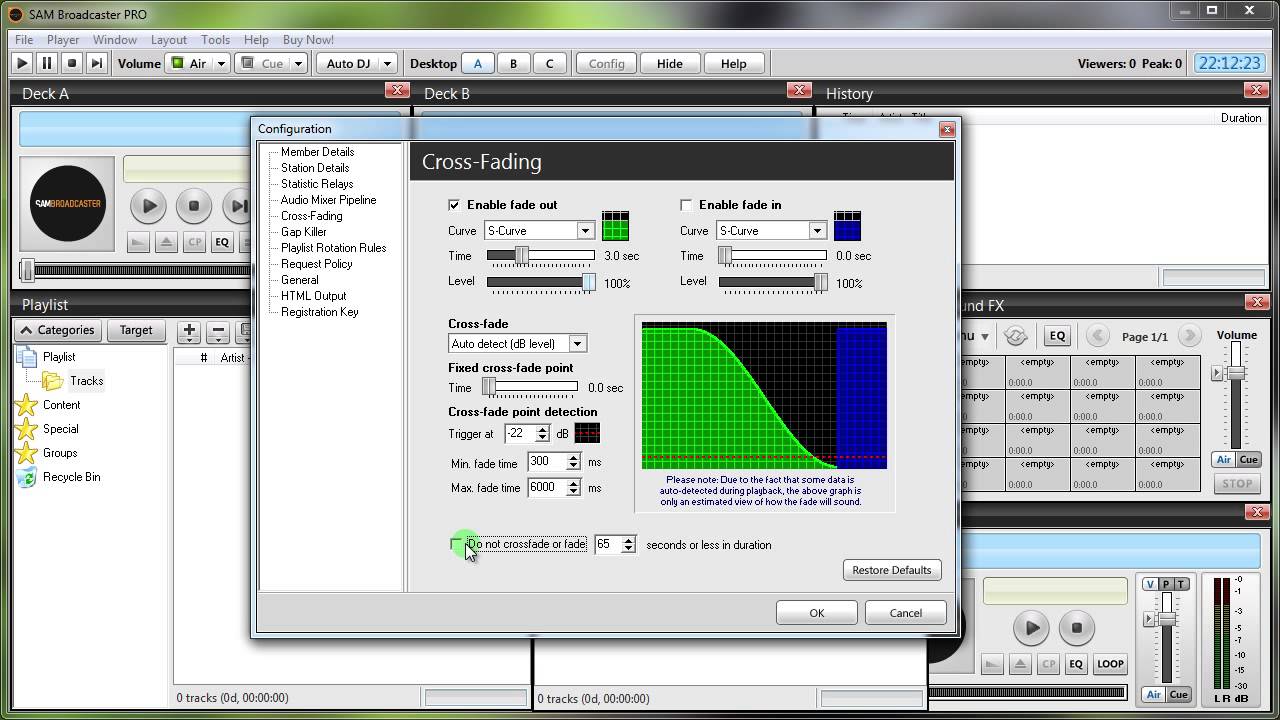Switch to Desktop B tab
Screen dimensions: 1280x720
pos(513,63)
